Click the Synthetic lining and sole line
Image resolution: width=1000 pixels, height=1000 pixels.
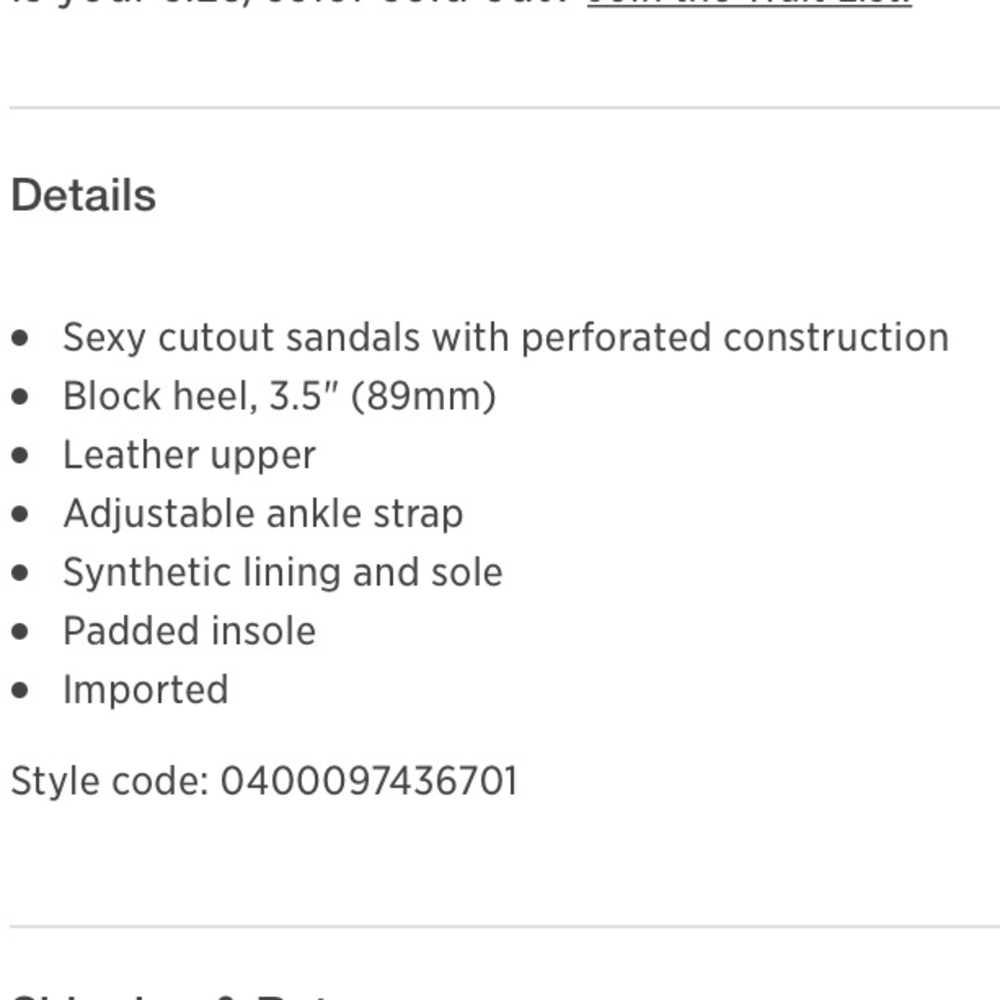[x=282, y=573]
